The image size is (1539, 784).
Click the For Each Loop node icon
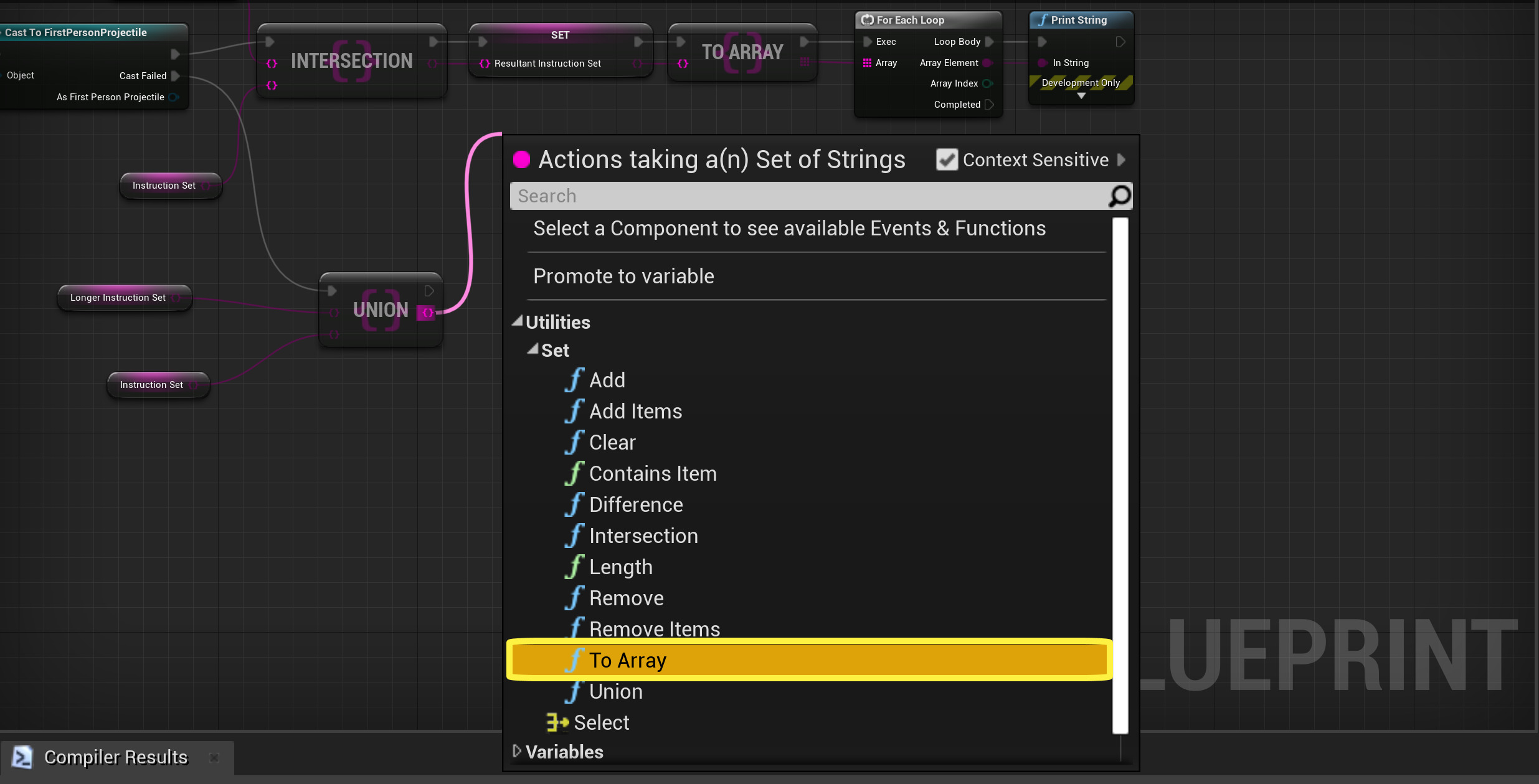pyautogui.click(x=867, y=20)
